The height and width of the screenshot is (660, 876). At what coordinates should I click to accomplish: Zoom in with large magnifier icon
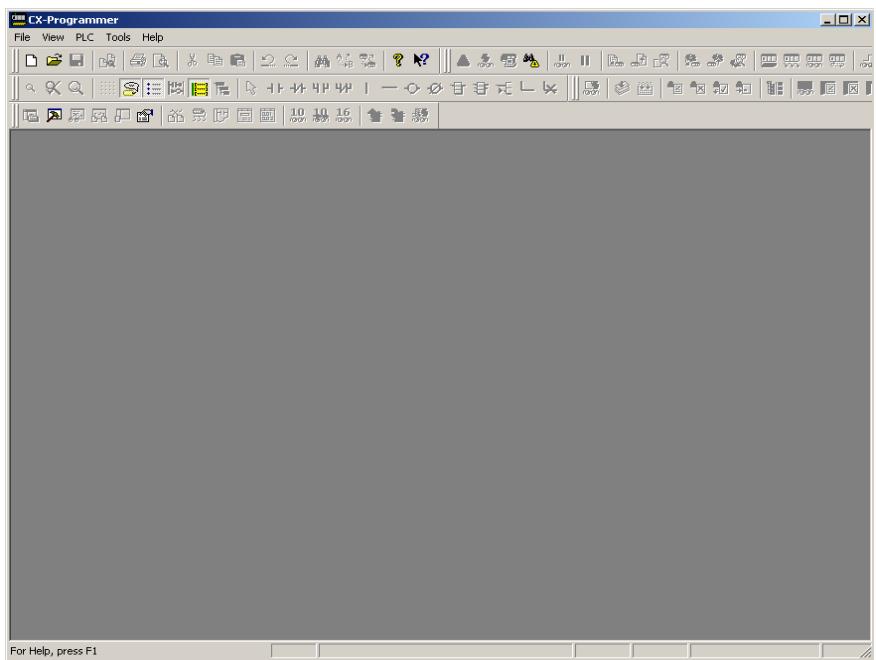point(76,88)
